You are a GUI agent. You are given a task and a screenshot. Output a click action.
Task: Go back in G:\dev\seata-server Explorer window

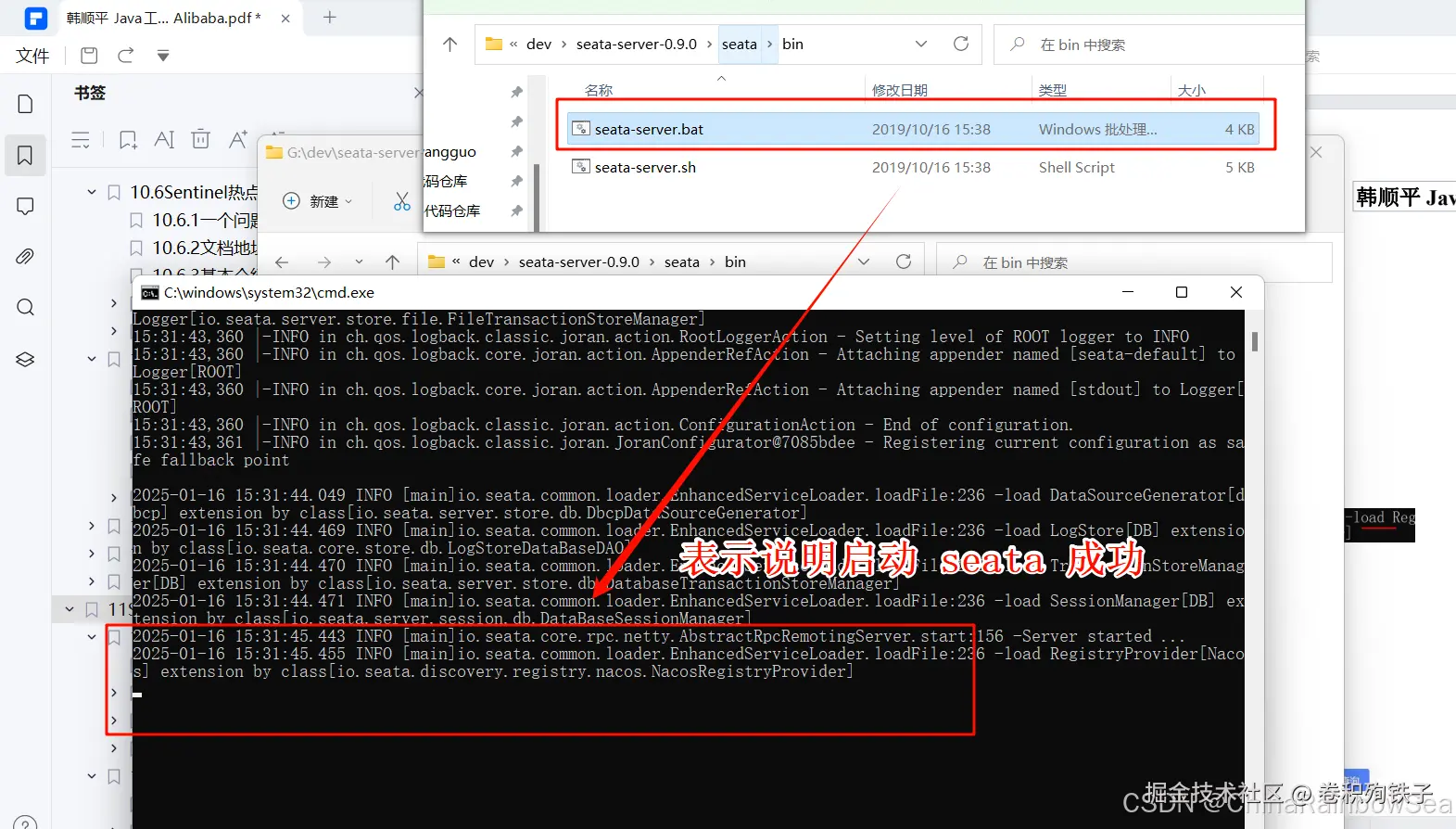[282, 262]
